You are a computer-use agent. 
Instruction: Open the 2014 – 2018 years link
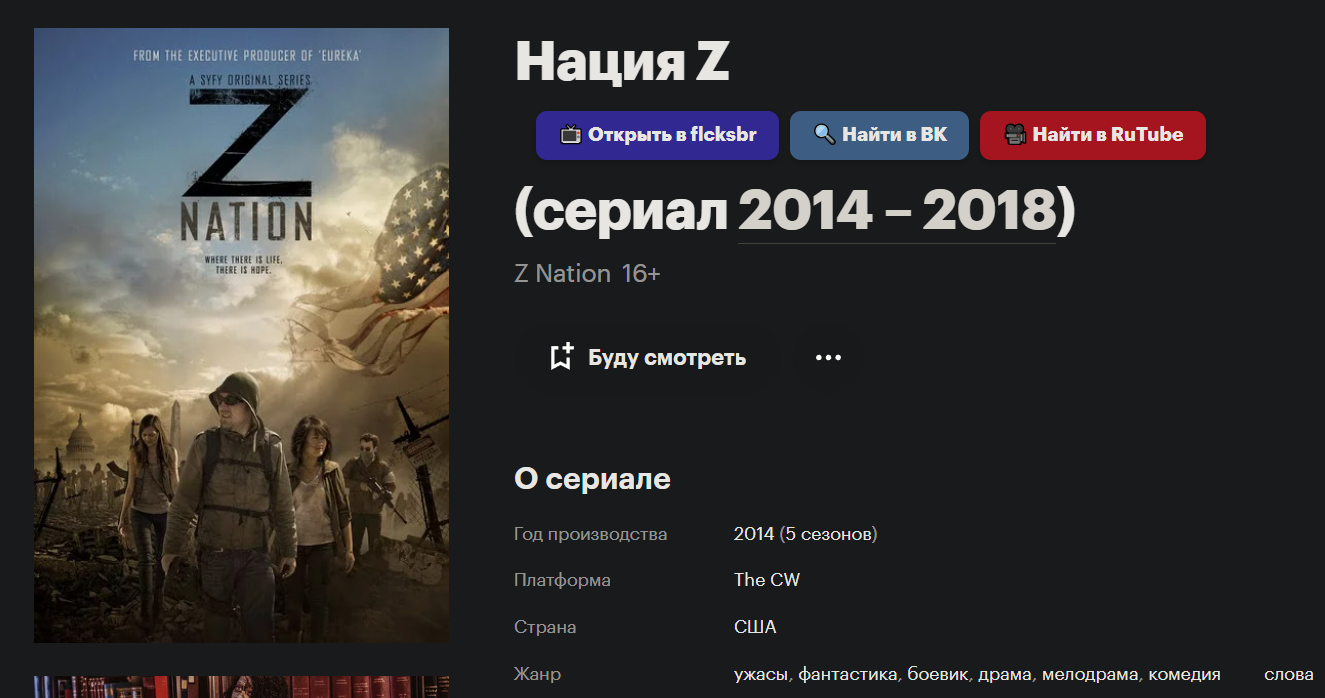(897, 211)
